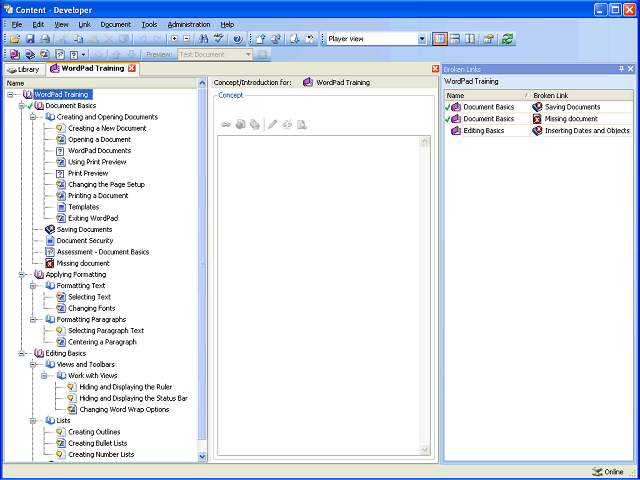Click the Open folder toolbar icon

click(15, 39)
